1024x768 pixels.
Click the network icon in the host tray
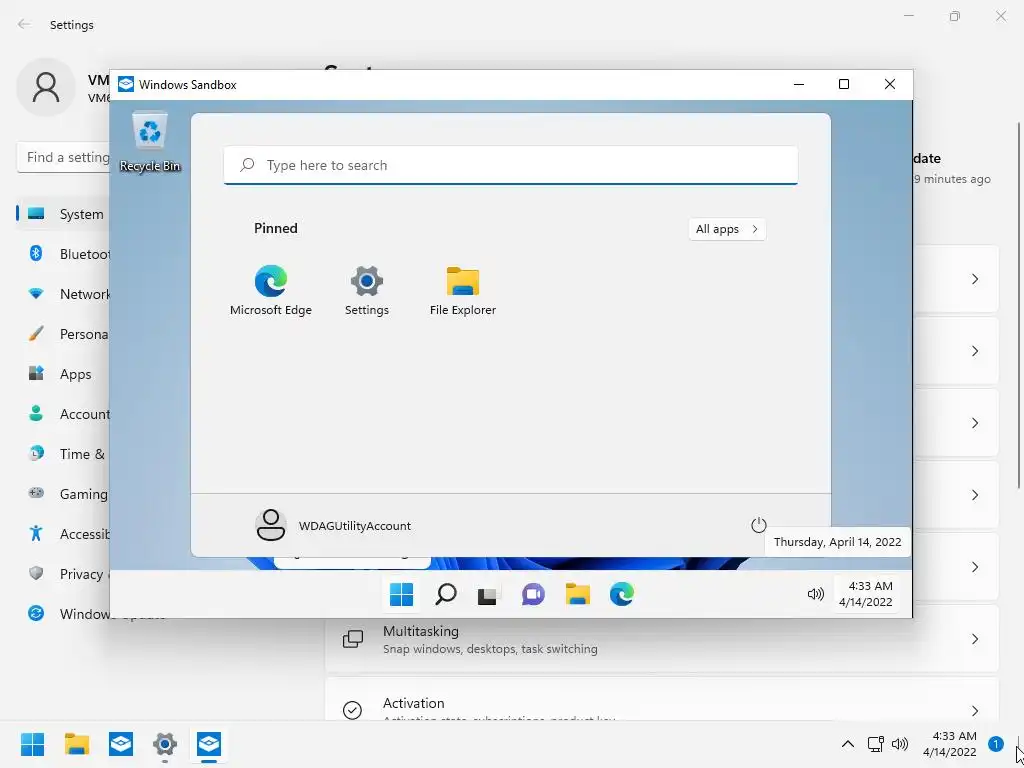(875, 744)
